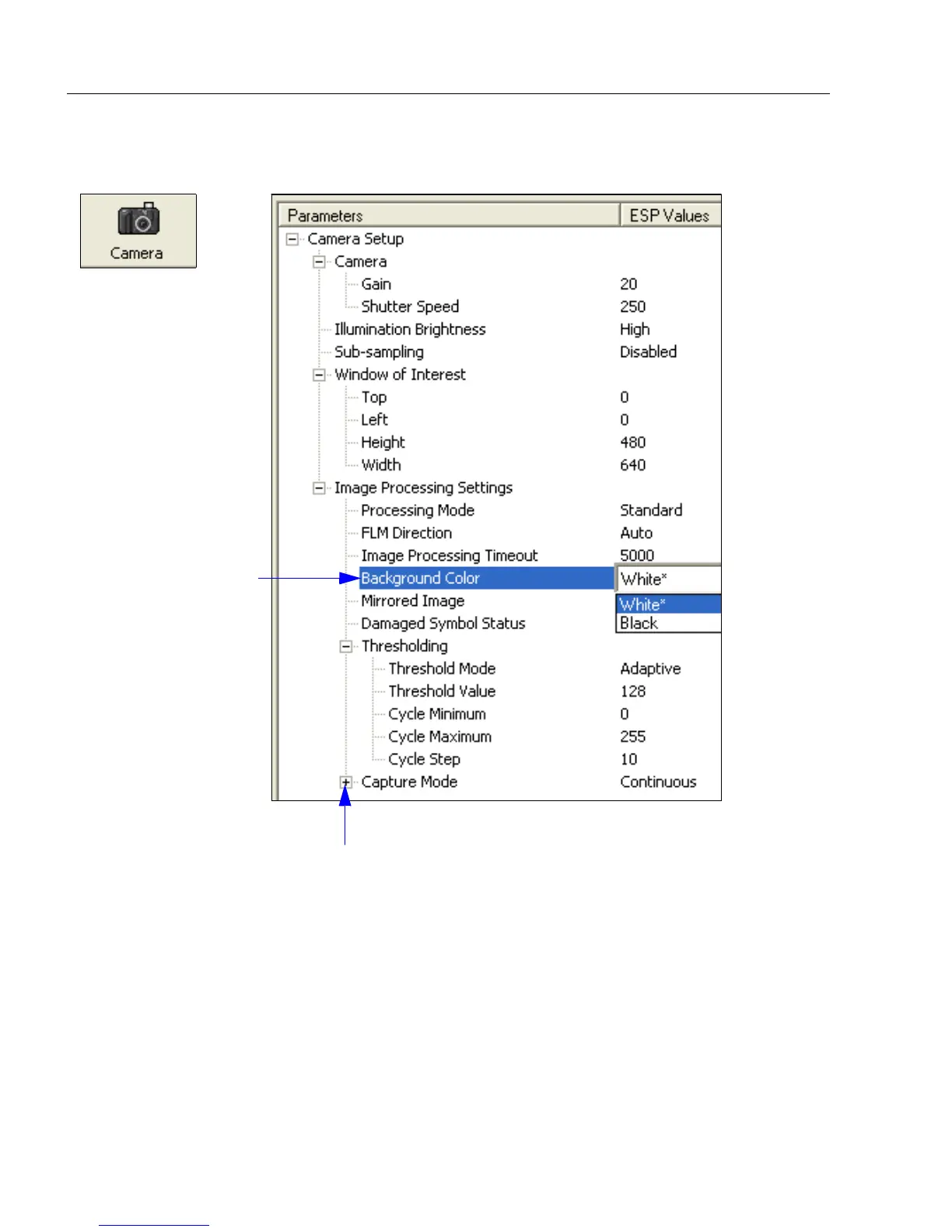This screenshot has height=1232, width=952.
Task: Collapse the Thresholding node
Action: [x=346, y=646]
